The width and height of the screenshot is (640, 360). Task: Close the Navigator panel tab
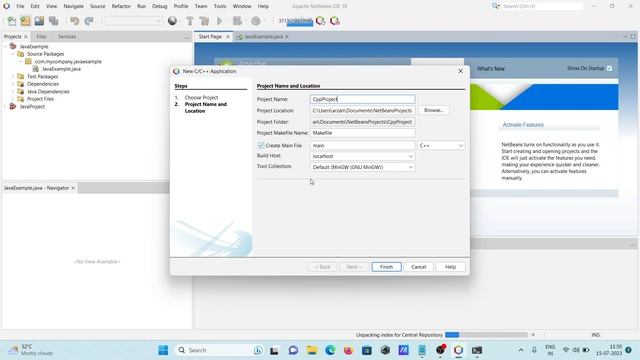point(73,188)
